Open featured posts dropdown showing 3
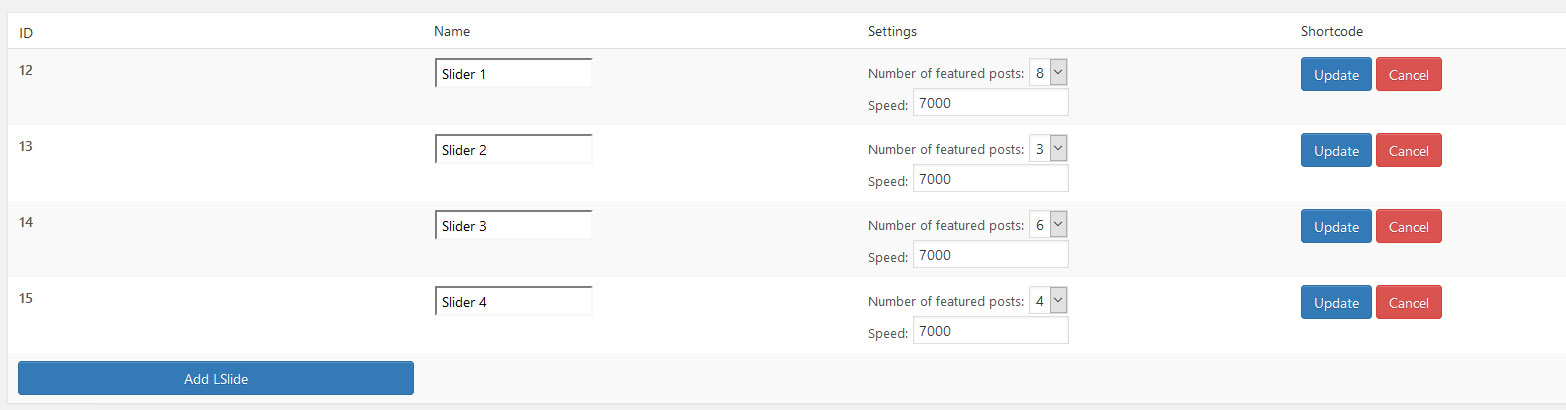1566x410 pixels. coord(1049,149)
